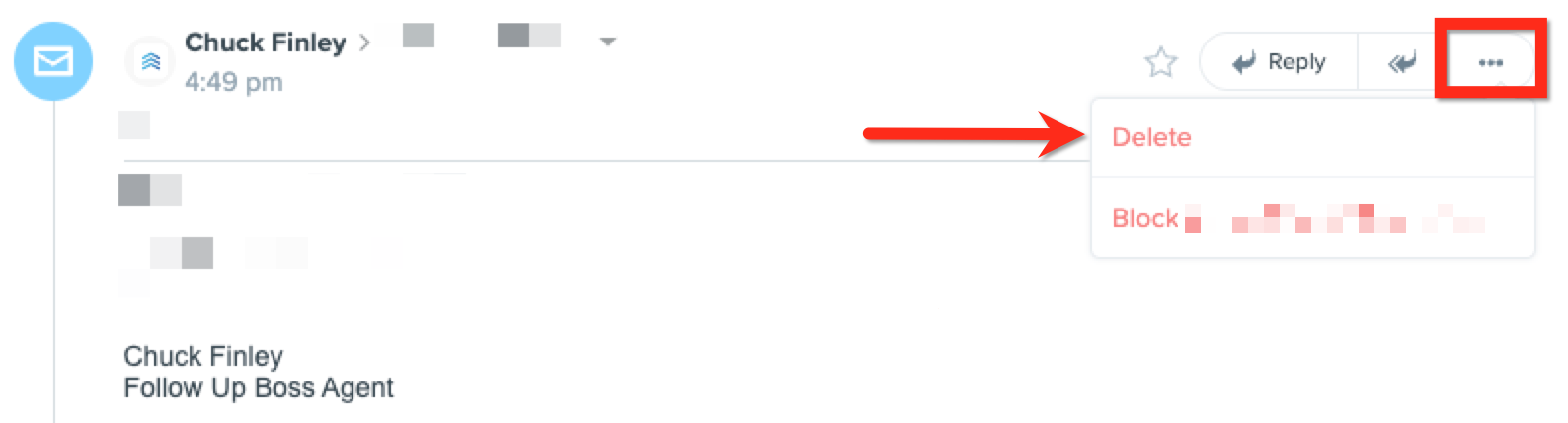Expand recipient details with the dropdown arrow
Screen dimensions: 1568x423
coord(608,42)
